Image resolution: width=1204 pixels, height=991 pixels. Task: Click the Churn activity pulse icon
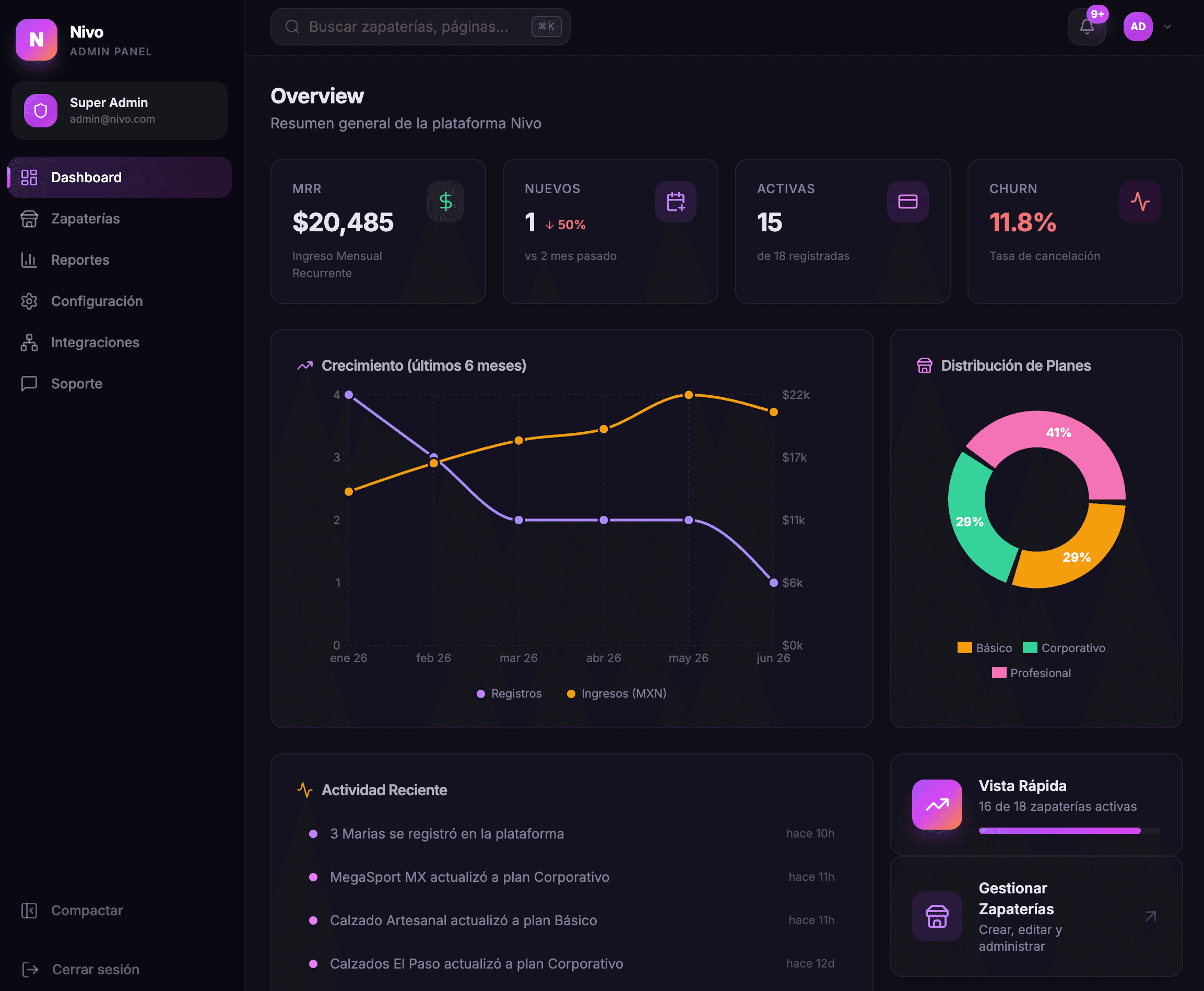point(1140,202)
